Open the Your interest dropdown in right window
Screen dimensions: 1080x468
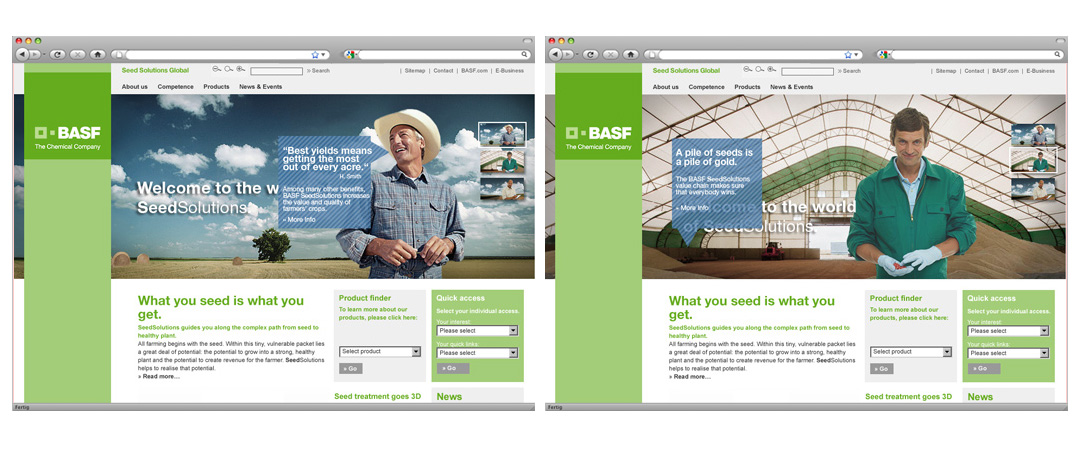click(1008, 331)
